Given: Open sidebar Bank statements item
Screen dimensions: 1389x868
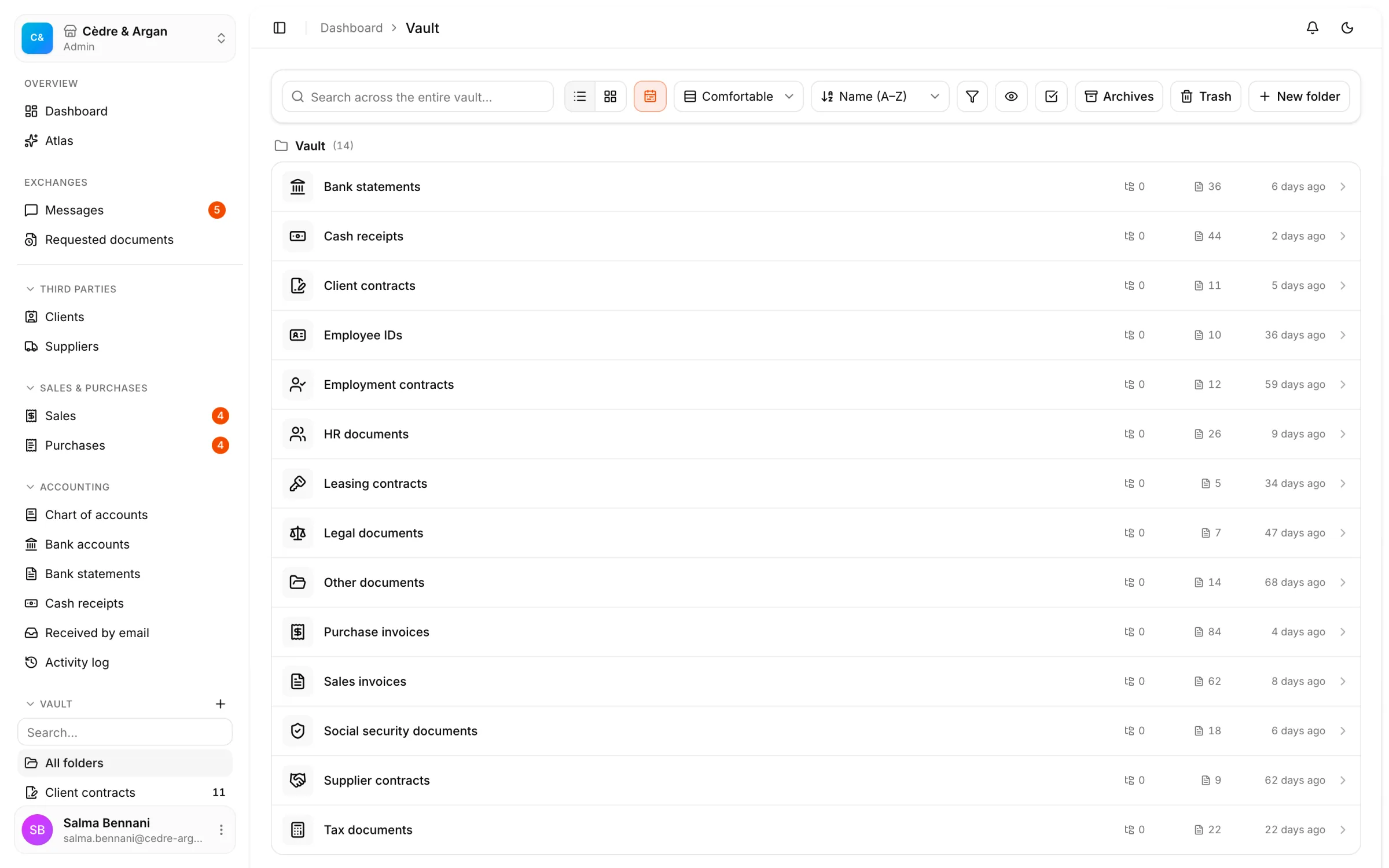Looking at the screenshot, I should pyautogui.click(x=125, y=573).
